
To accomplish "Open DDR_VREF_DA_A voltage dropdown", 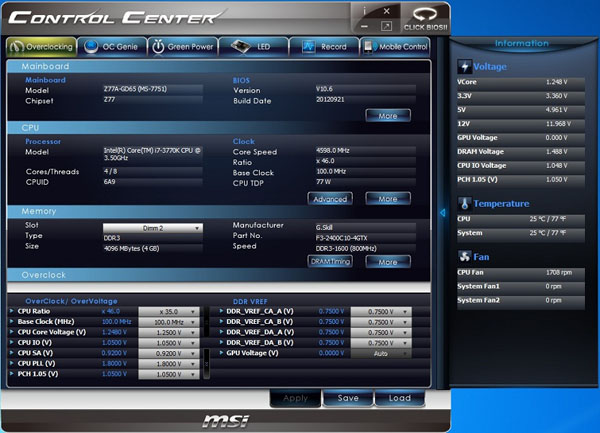I will [x=381, y=332].
